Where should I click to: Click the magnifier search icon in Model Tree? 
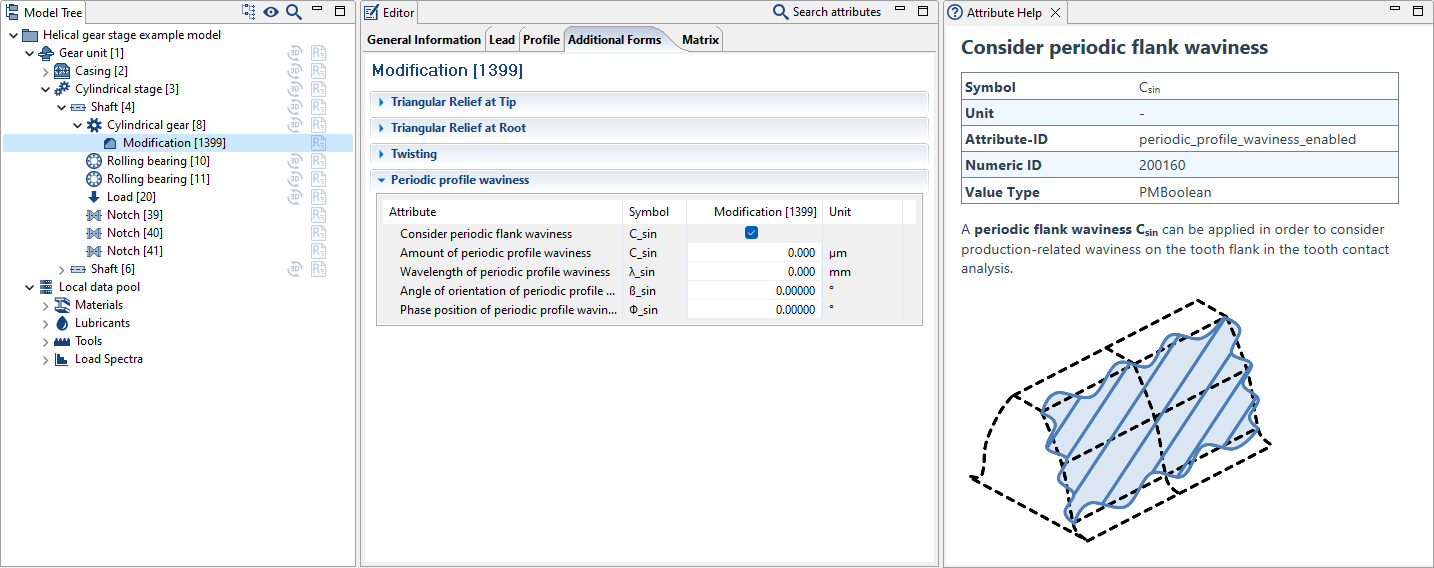(x=293, y=12)
